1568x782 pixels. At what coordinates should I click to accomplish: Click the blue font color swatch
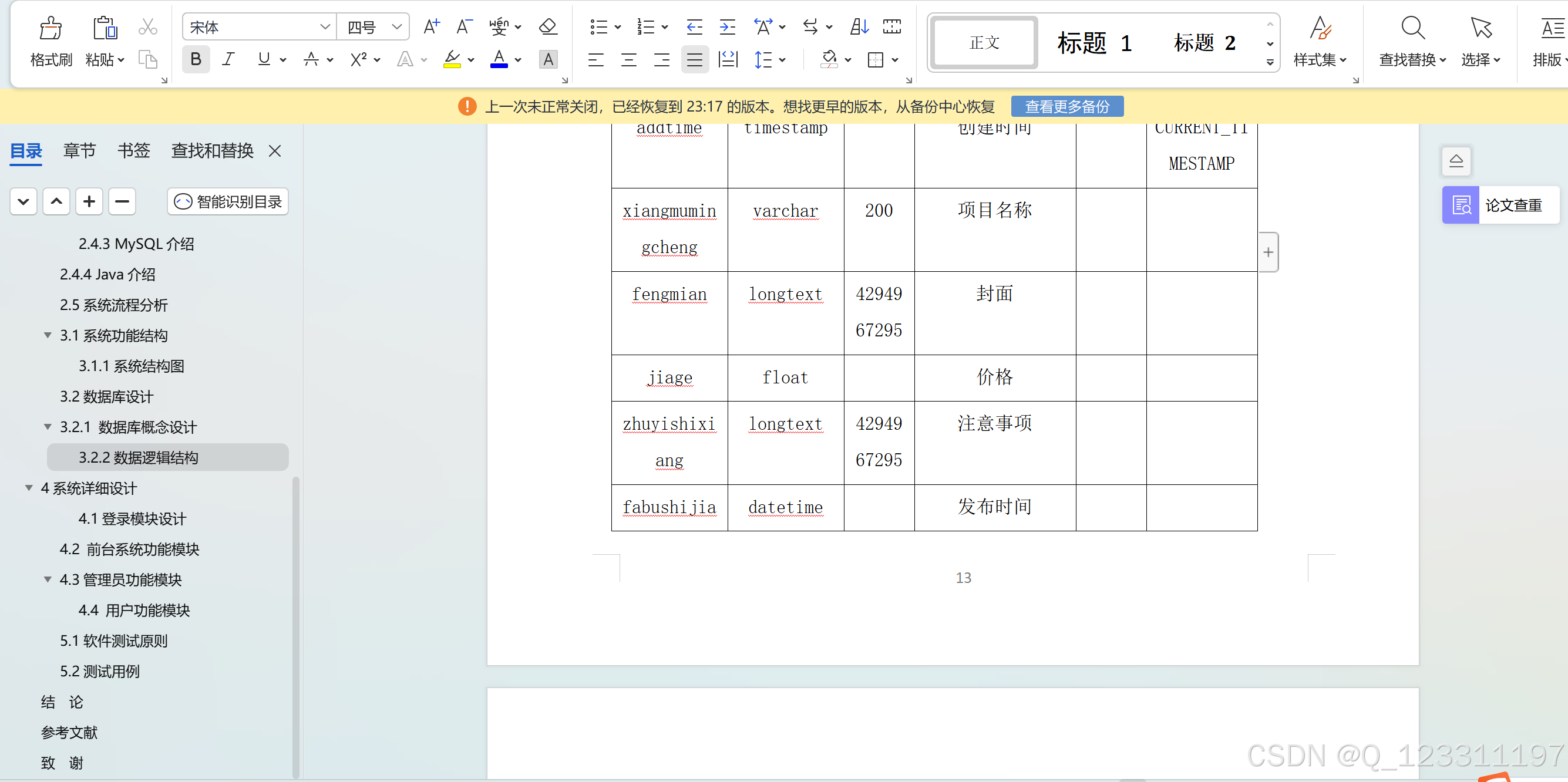499,66
